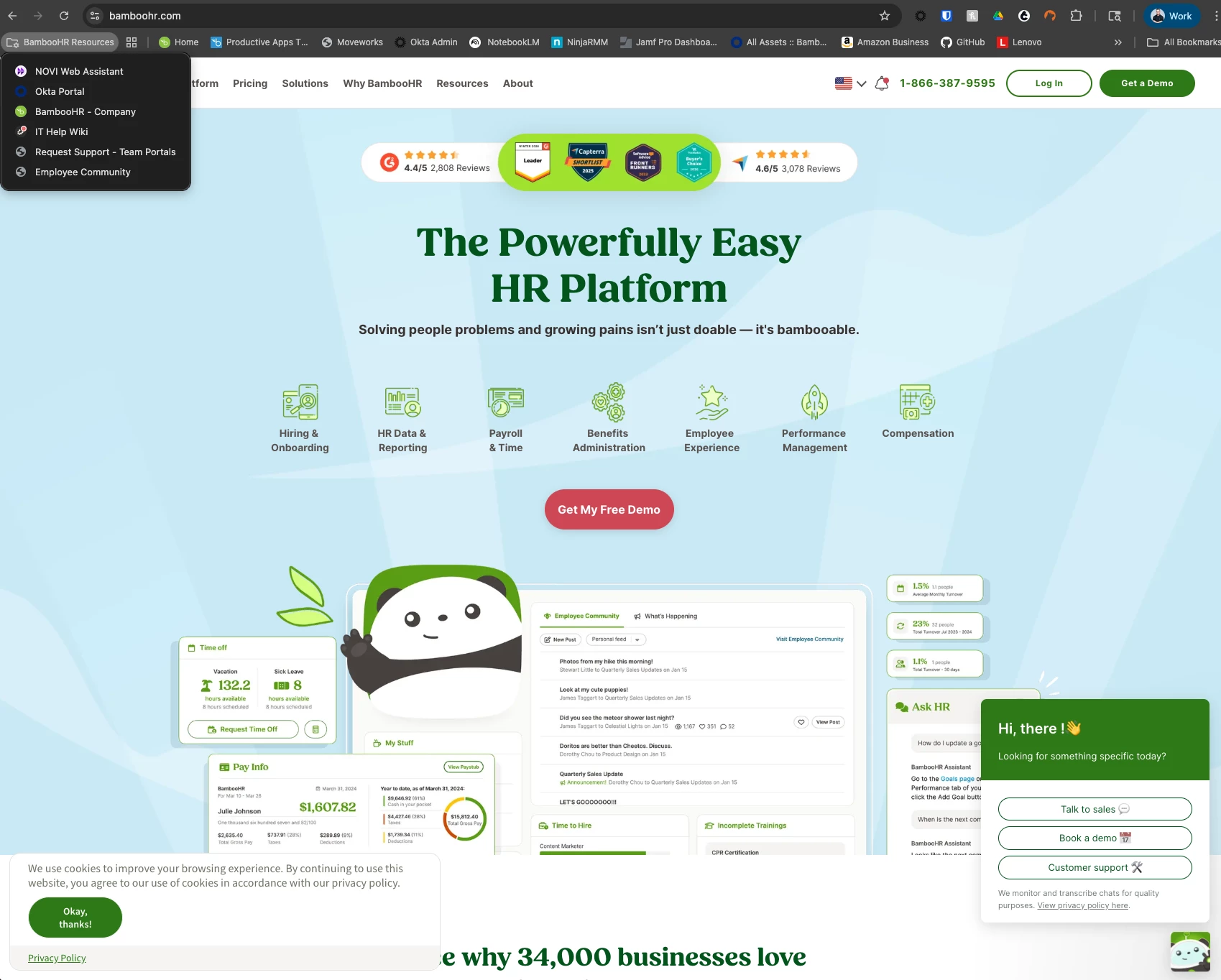Open the apps grid icon in bookmarks bar
The height and width of the screenshot is (980, 1221).
[x=132, y=42]
